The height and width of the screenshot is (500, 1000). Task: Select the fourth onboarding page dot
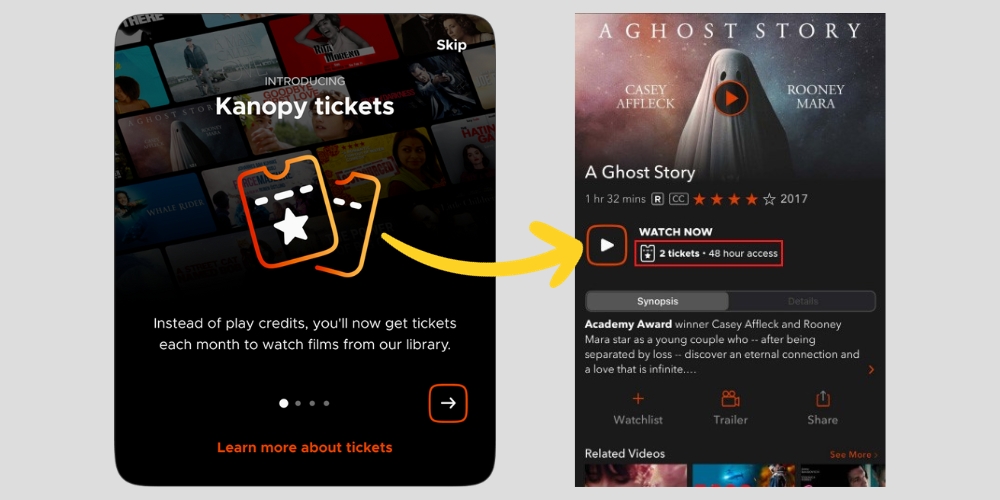[327, 403]
